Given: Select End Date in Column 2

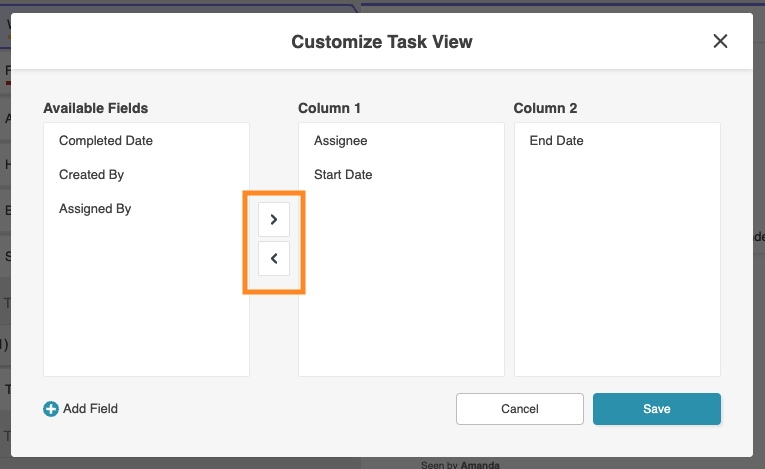Looking at the screenshot, I should click(556, 141).
